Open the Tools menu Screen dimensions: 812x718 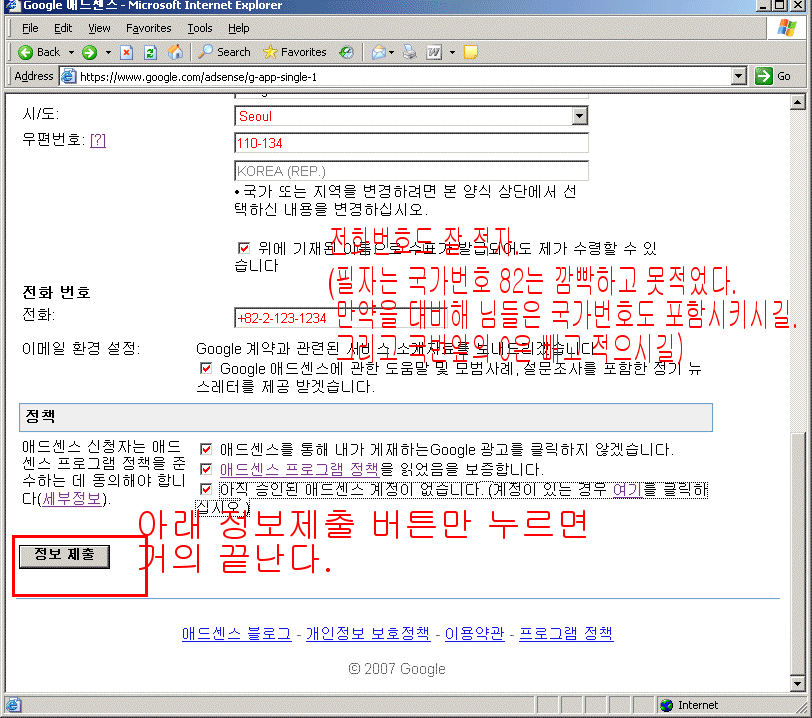(199, 28)
